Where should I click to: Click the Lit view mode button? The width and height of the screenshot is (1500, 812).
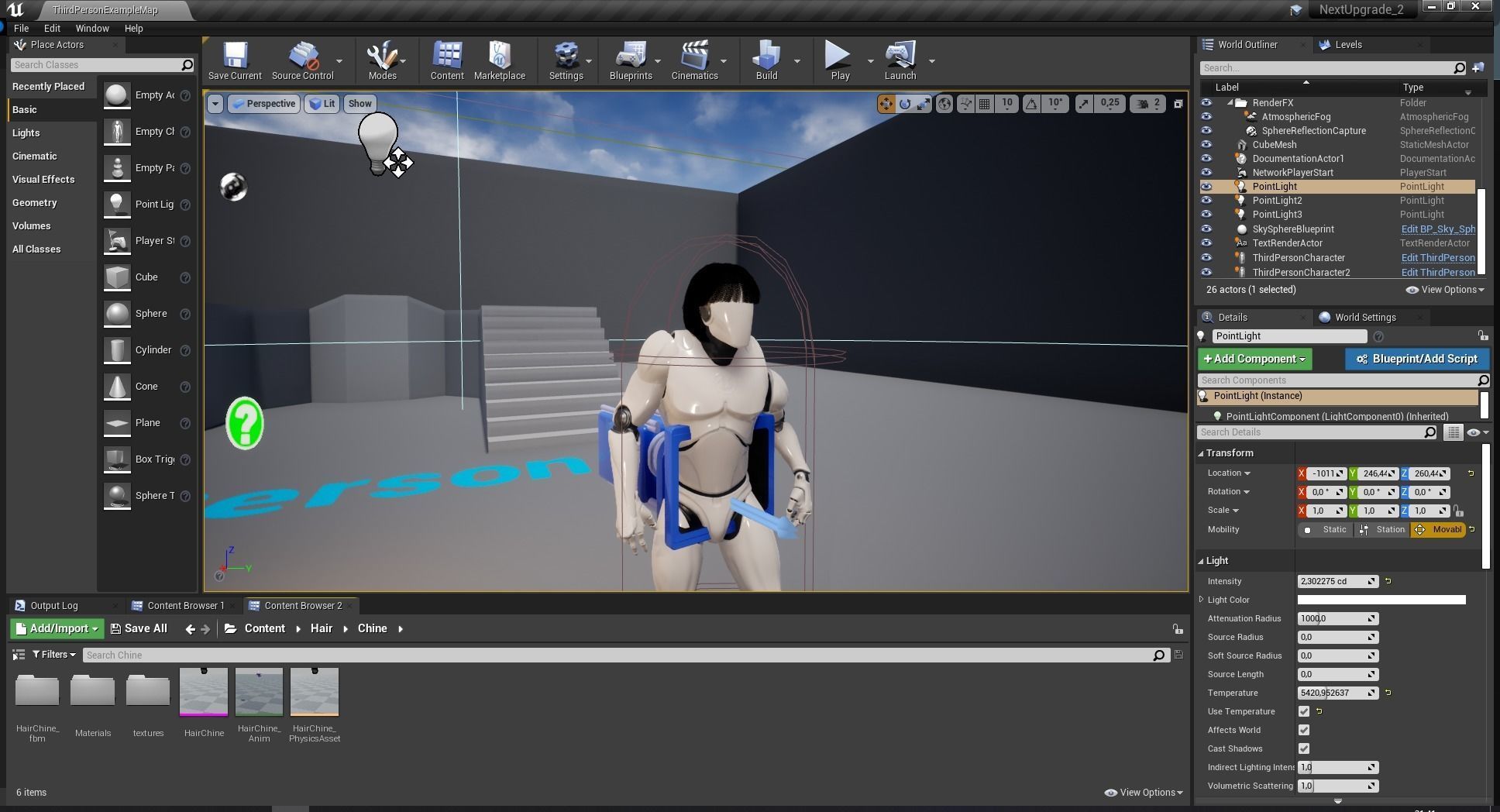point(322,104)
